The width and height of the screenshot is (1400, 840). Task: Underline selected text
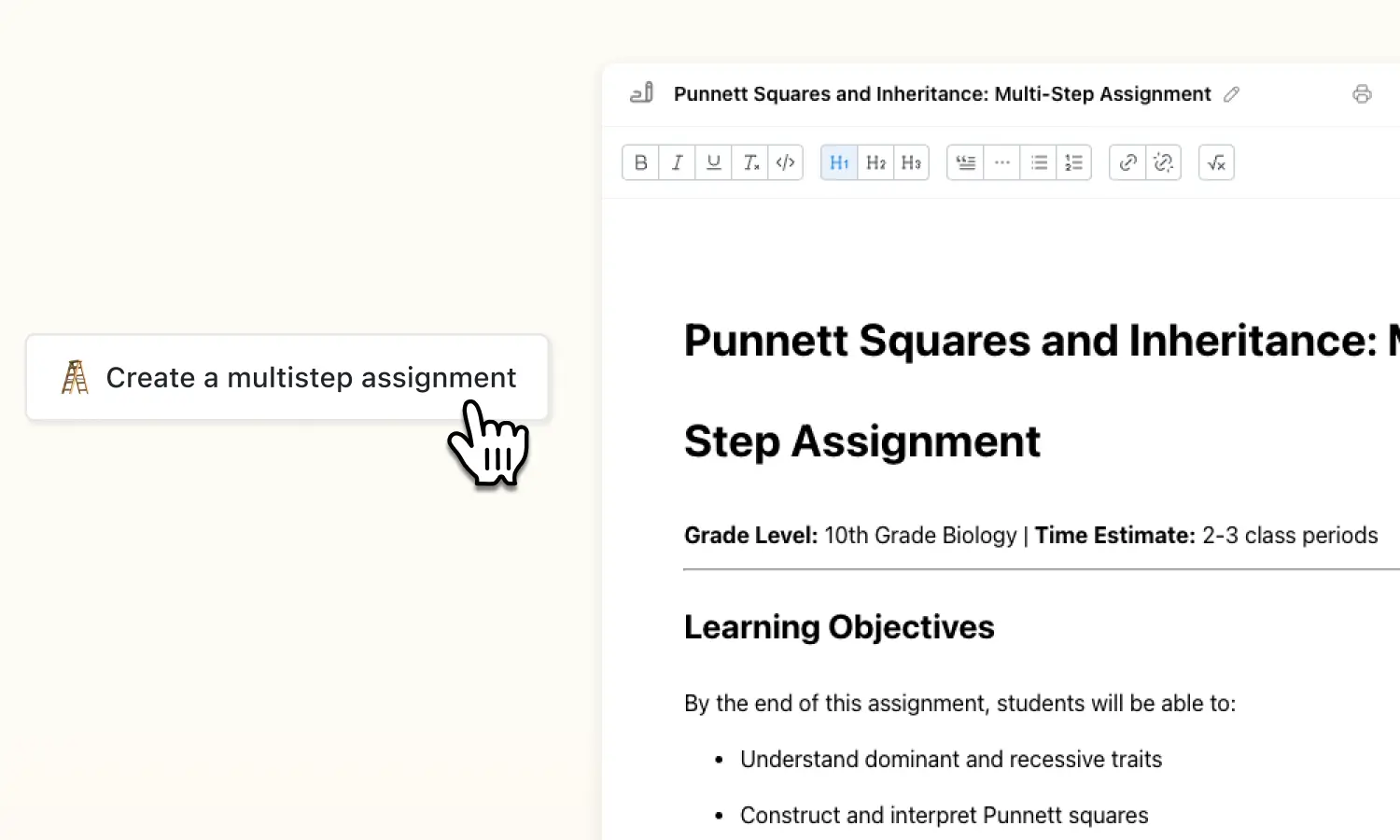click(x=713, y=162)
